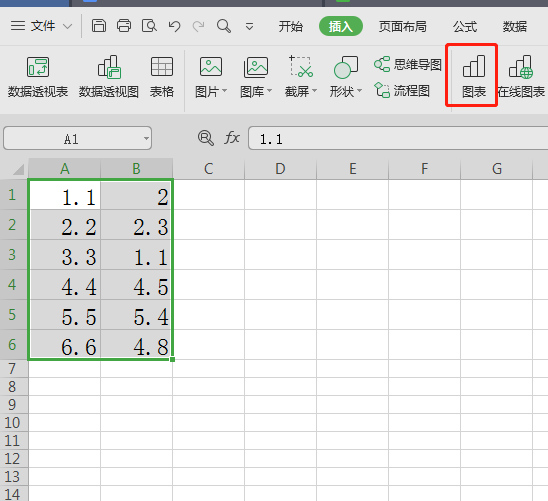Click cell B6 containing 4.8
548x501 pixels.
click(x=137, y=344)
